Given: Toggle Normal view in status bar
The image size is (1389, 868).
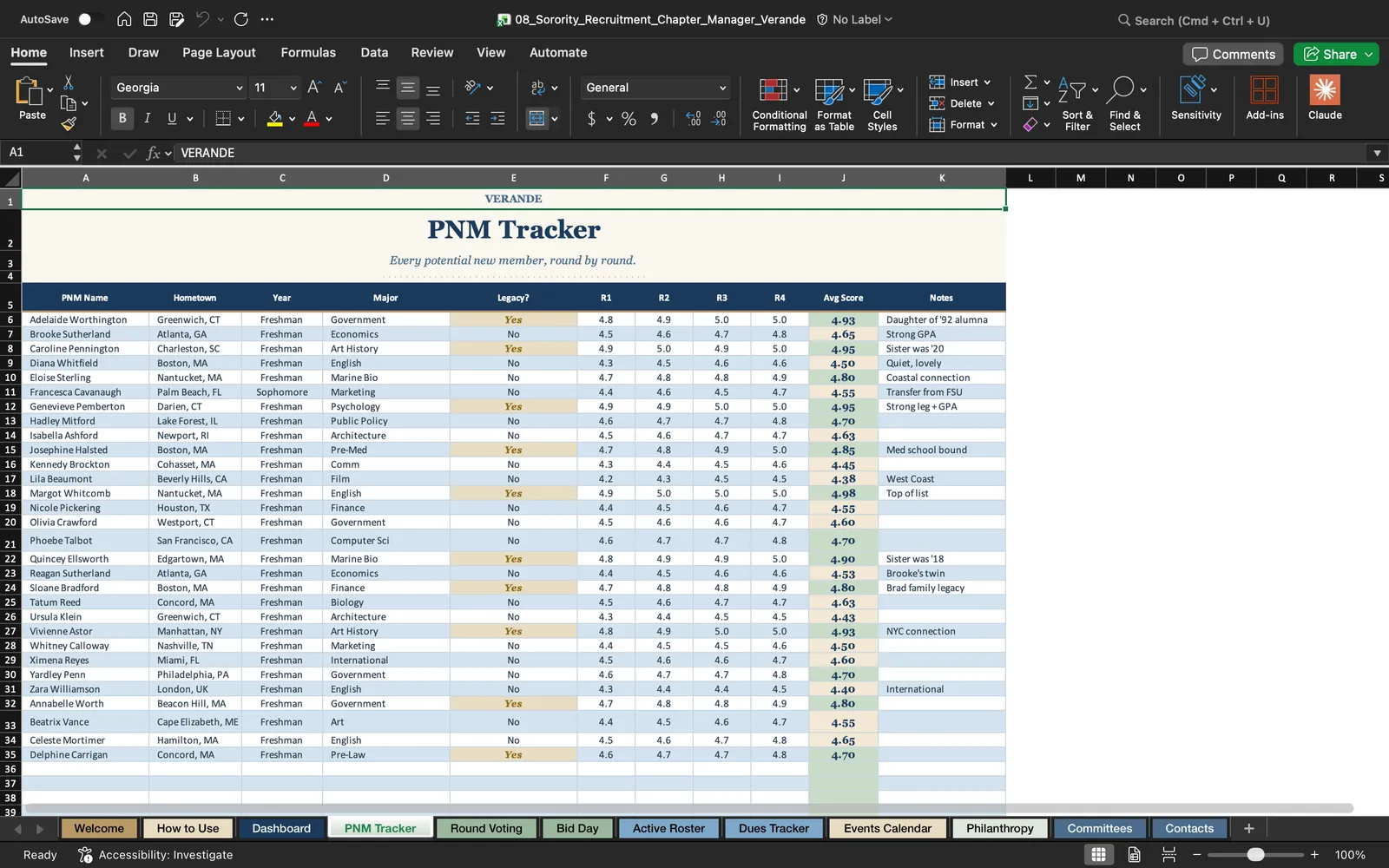Looking at the screenshot, I should pyautogui.click(x=1098, y=854).
